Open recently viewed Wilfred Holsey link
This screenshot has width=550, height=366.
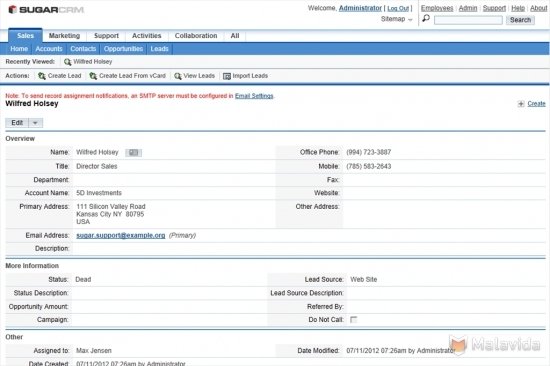pos(93,62)
